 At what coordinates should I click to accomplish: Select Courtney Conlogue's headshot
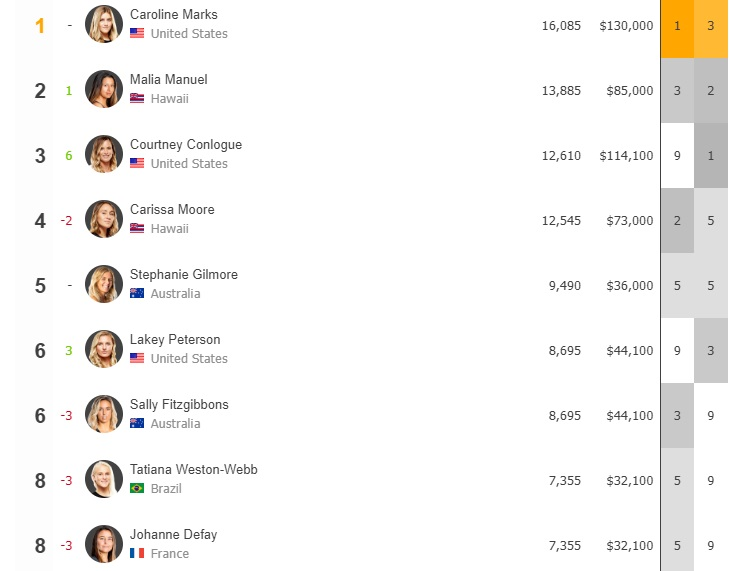click(104, 154)
